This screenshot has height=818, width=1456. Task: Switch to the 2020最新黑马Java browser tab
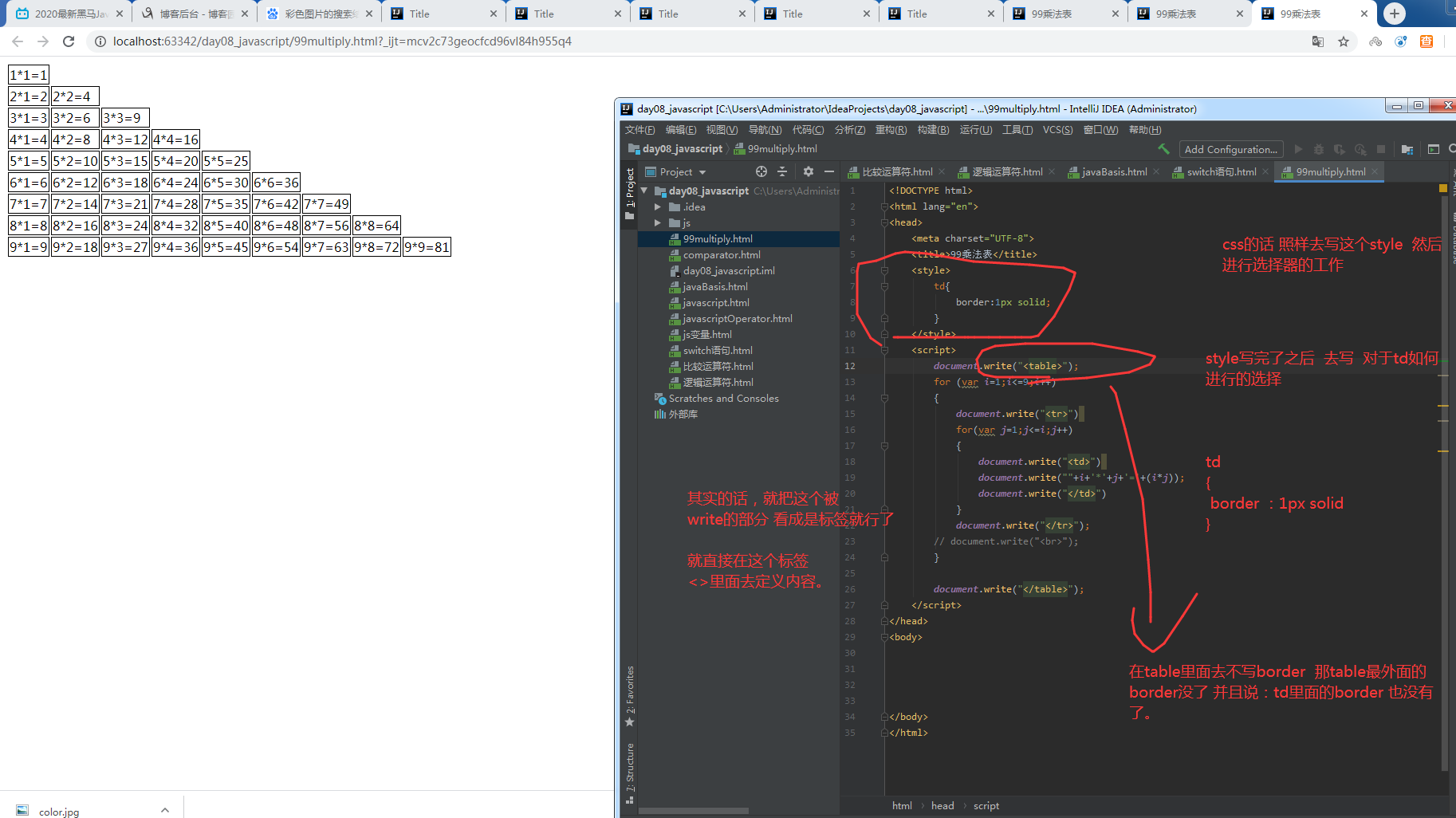[70, 14]
